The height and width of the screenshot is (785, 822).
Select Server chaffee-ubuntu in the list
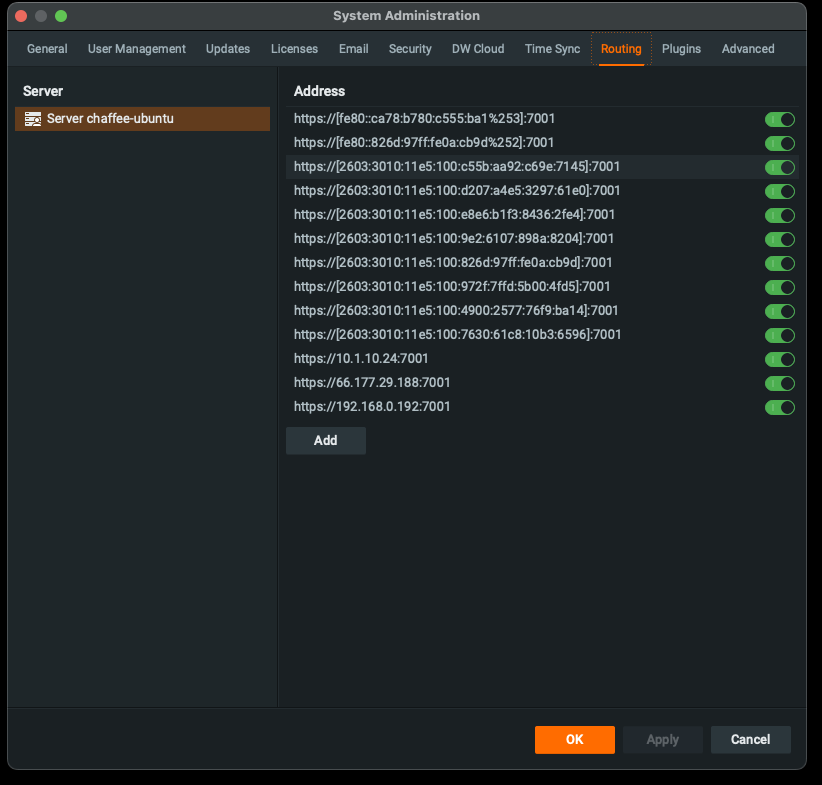(x=110, y=119)
